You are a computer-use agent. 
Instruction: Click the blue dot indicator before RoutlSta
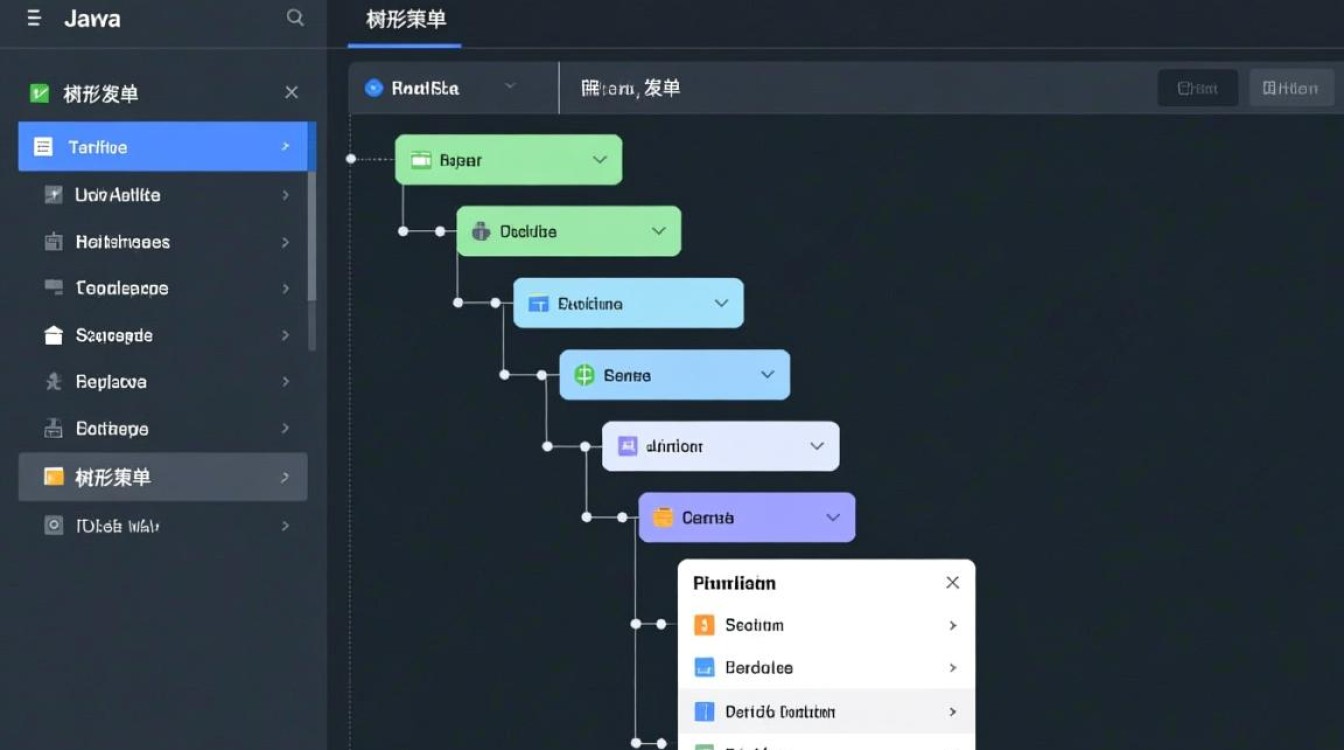[376, 88]
